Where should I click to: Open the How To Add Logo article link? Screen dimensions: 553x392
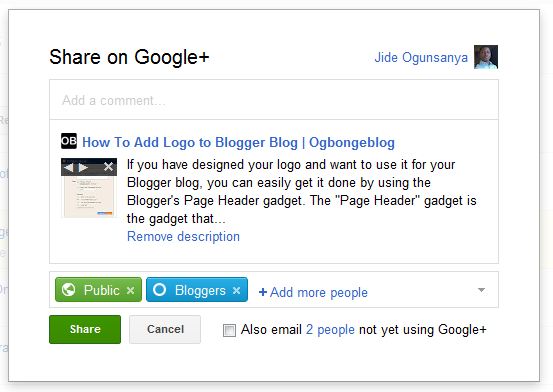click(x=238, y=143)
